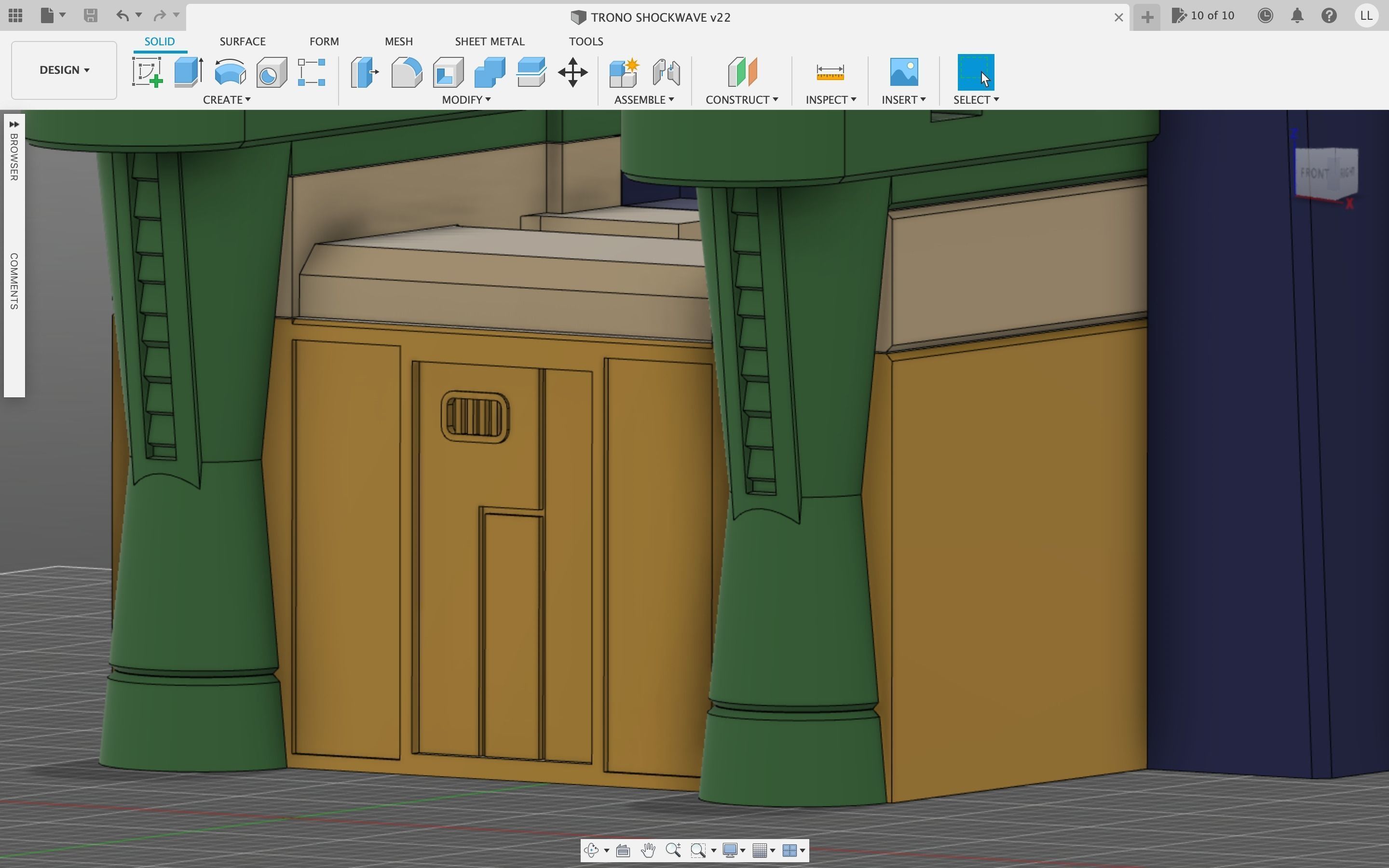The image size is (1389, 868).
Task: Select the Orbit tool in navigation bar
Action: [591, 850]
